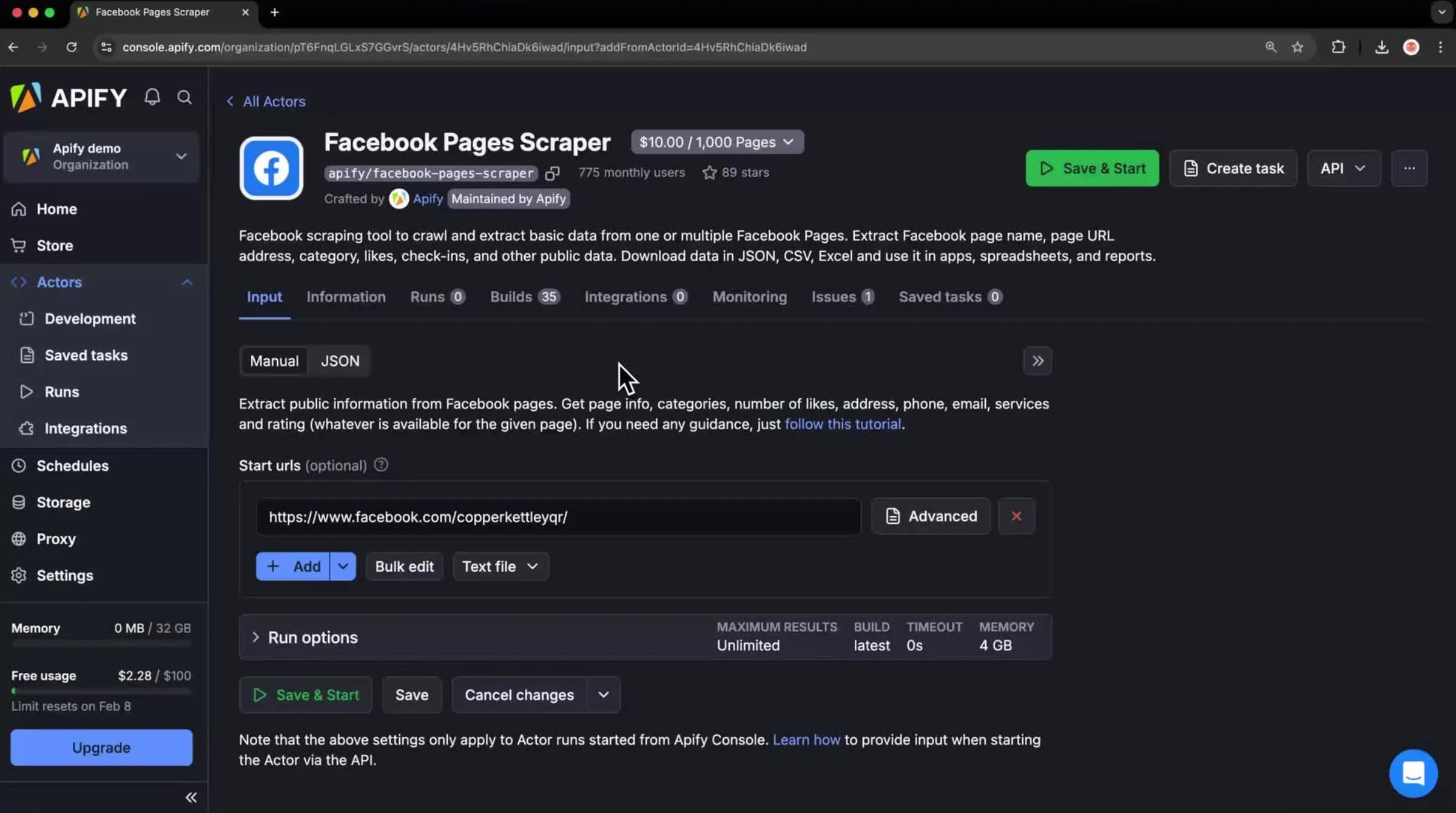
Task: Open the sidebar search magnifier
Action: click(184, 97)
